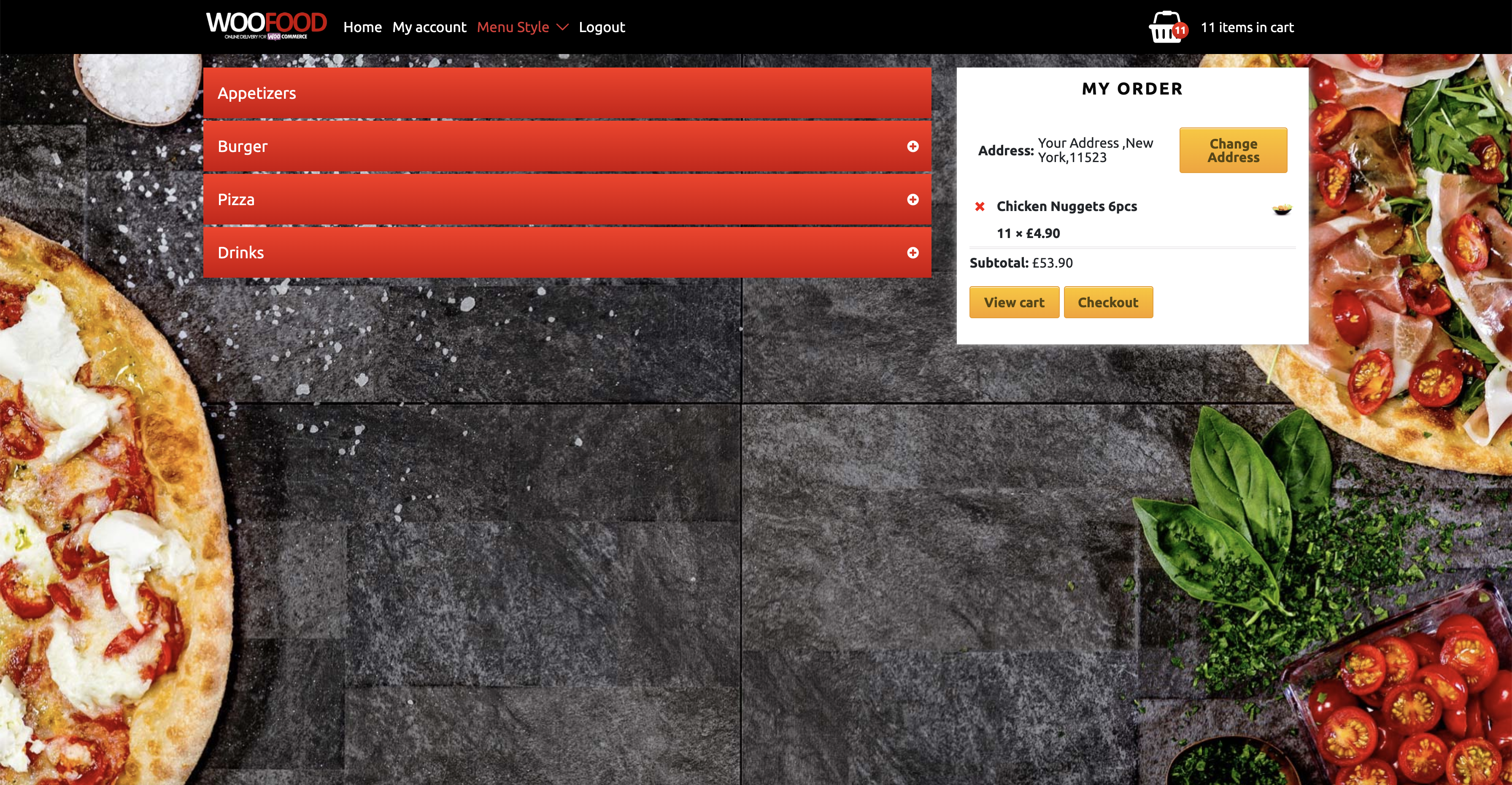
Task: Open the shopping basket cart icon
Action: 1167,27
